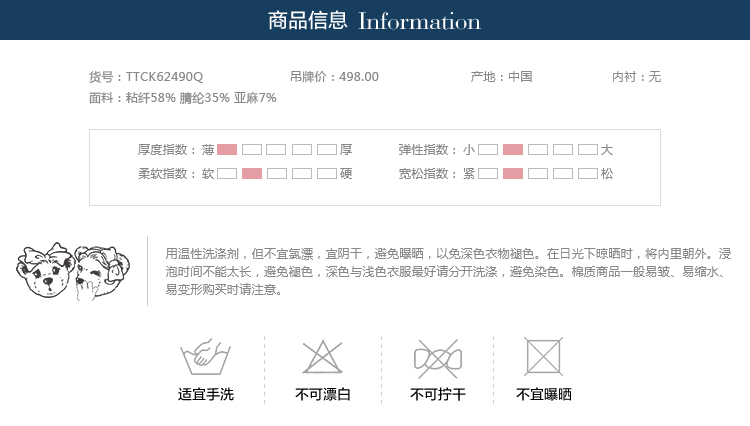The height and width of the screenshot is (426, 750).
Task: Click the 适宜手洗 label
Action: (x=206, y=395)
